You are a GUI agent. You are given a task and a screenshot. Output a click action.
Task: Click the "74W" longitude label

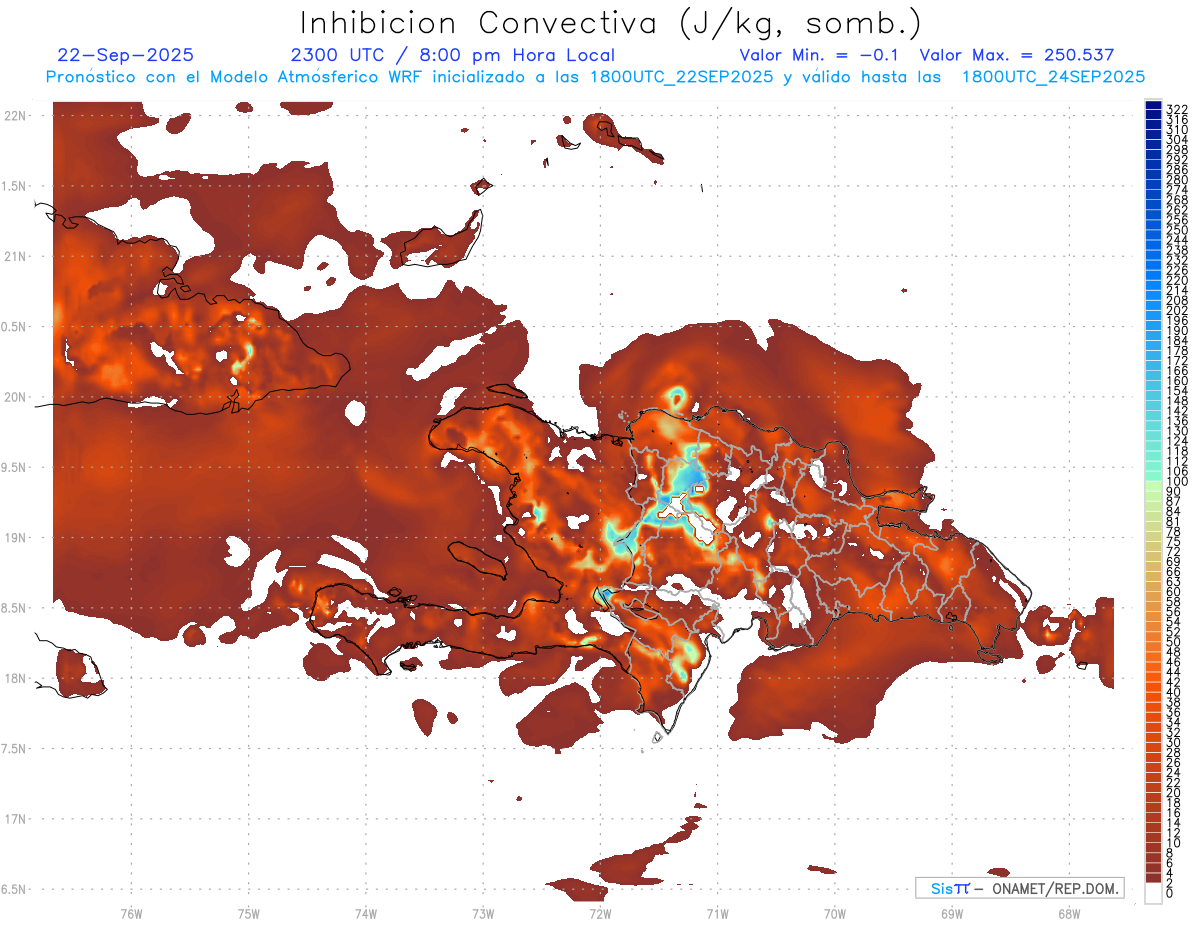click(366, 913)
